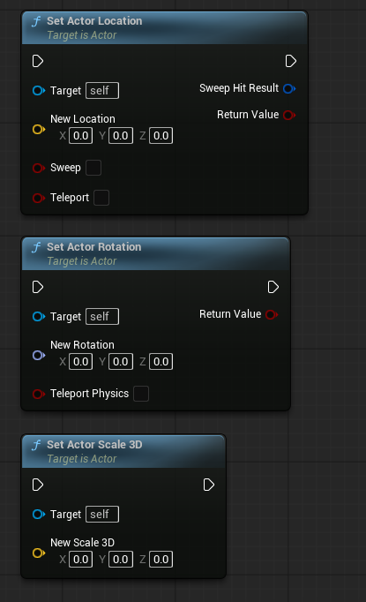Image resolution: width=366 pixels, height=602 pixels.
Task: Click the output execution pin on Set Actor Rotation
Action: (273, 287)
